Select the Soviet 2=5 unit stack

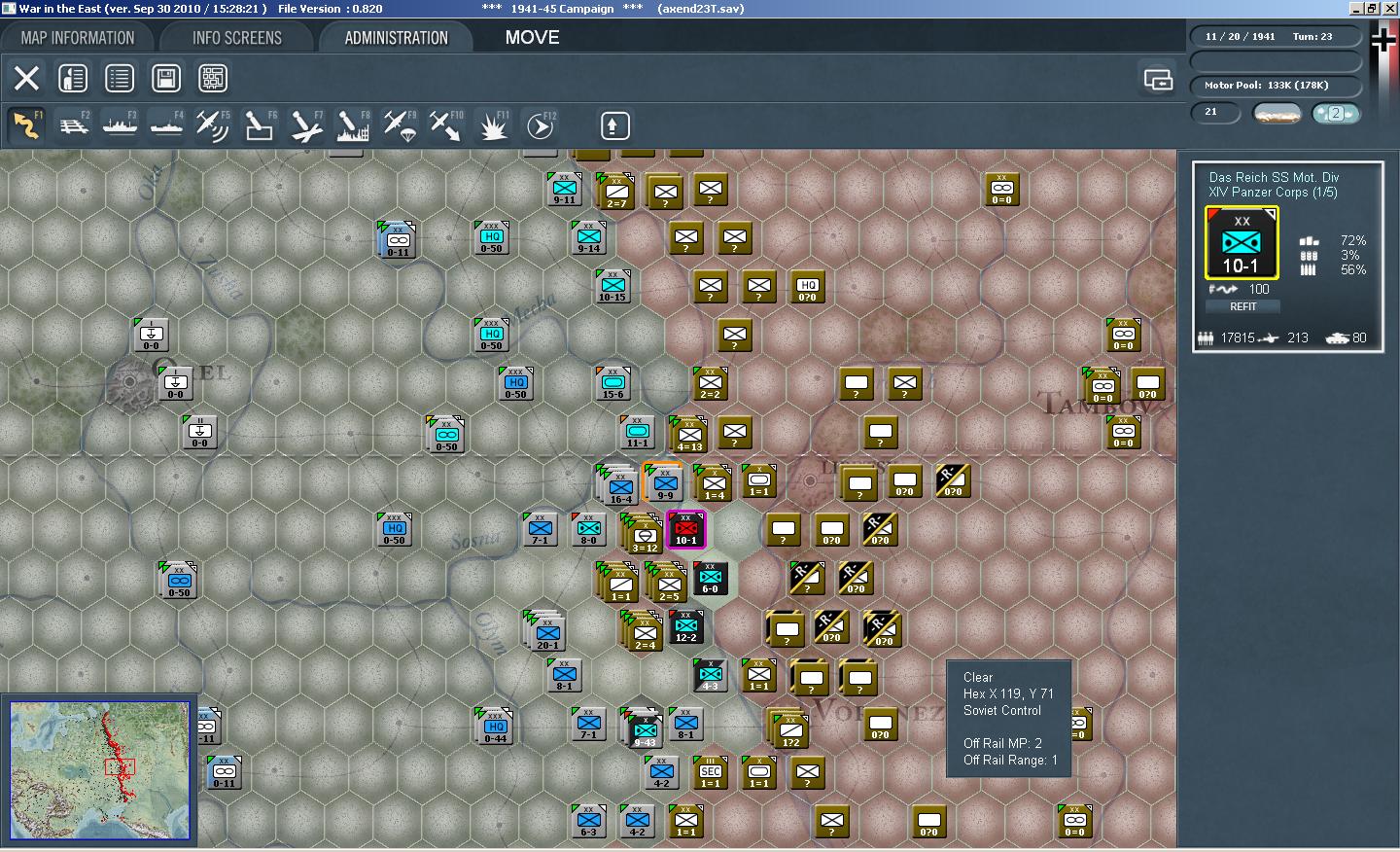click(667, 583)
